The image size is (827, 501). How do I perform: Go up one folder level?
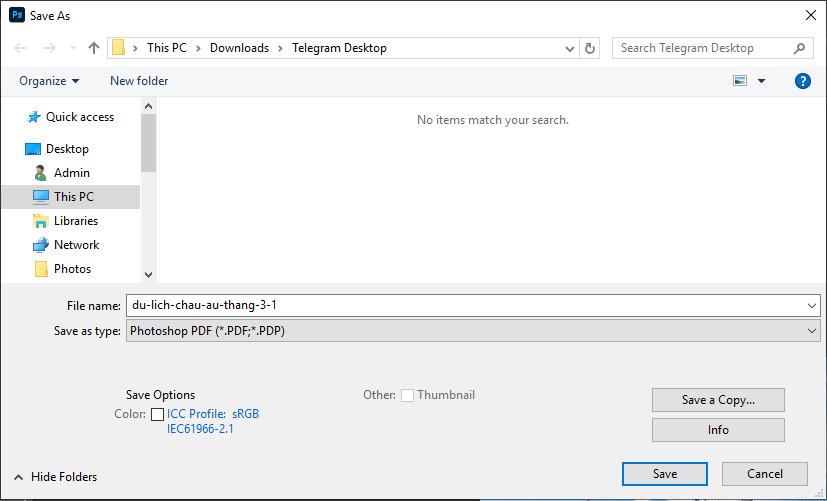coord(94,48)
